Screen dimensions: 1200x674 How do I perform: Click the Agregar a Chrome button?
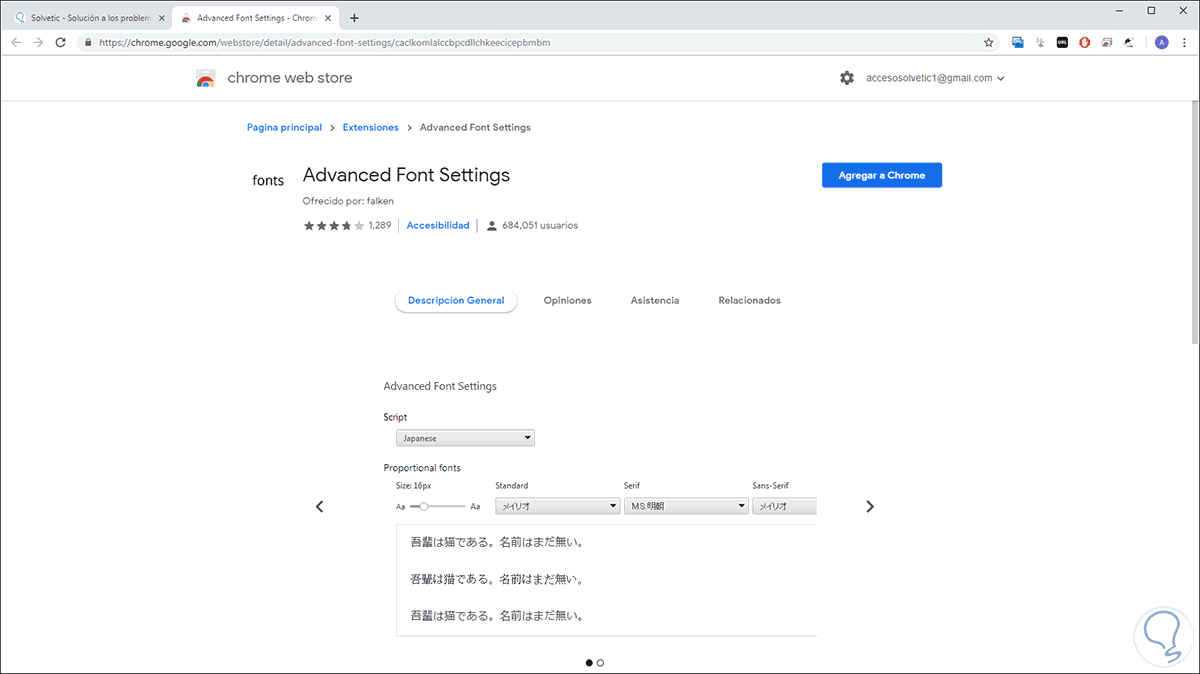[x=882, y=175]
